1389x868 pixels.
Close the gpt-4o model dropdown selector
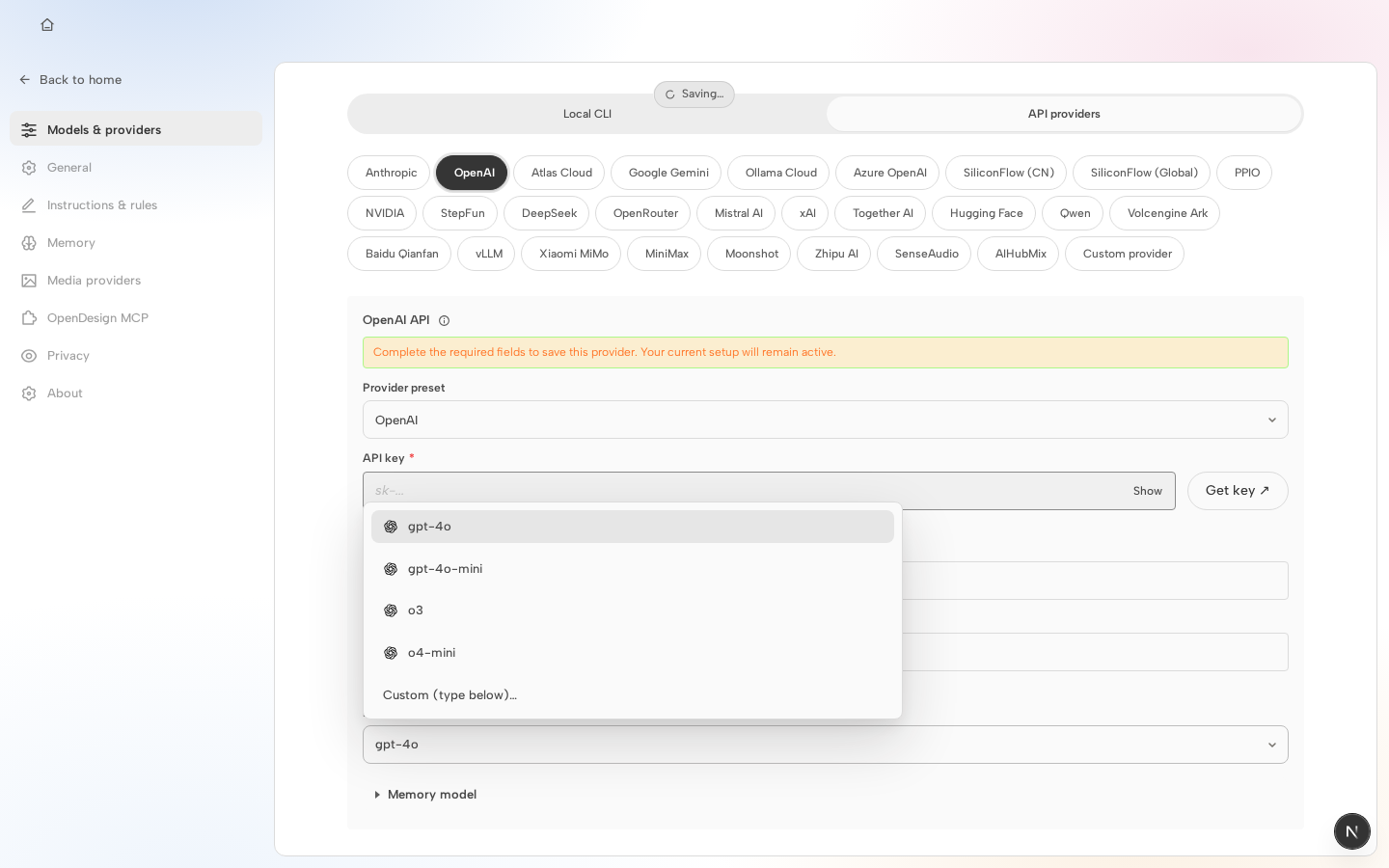[x=826, y=745]
